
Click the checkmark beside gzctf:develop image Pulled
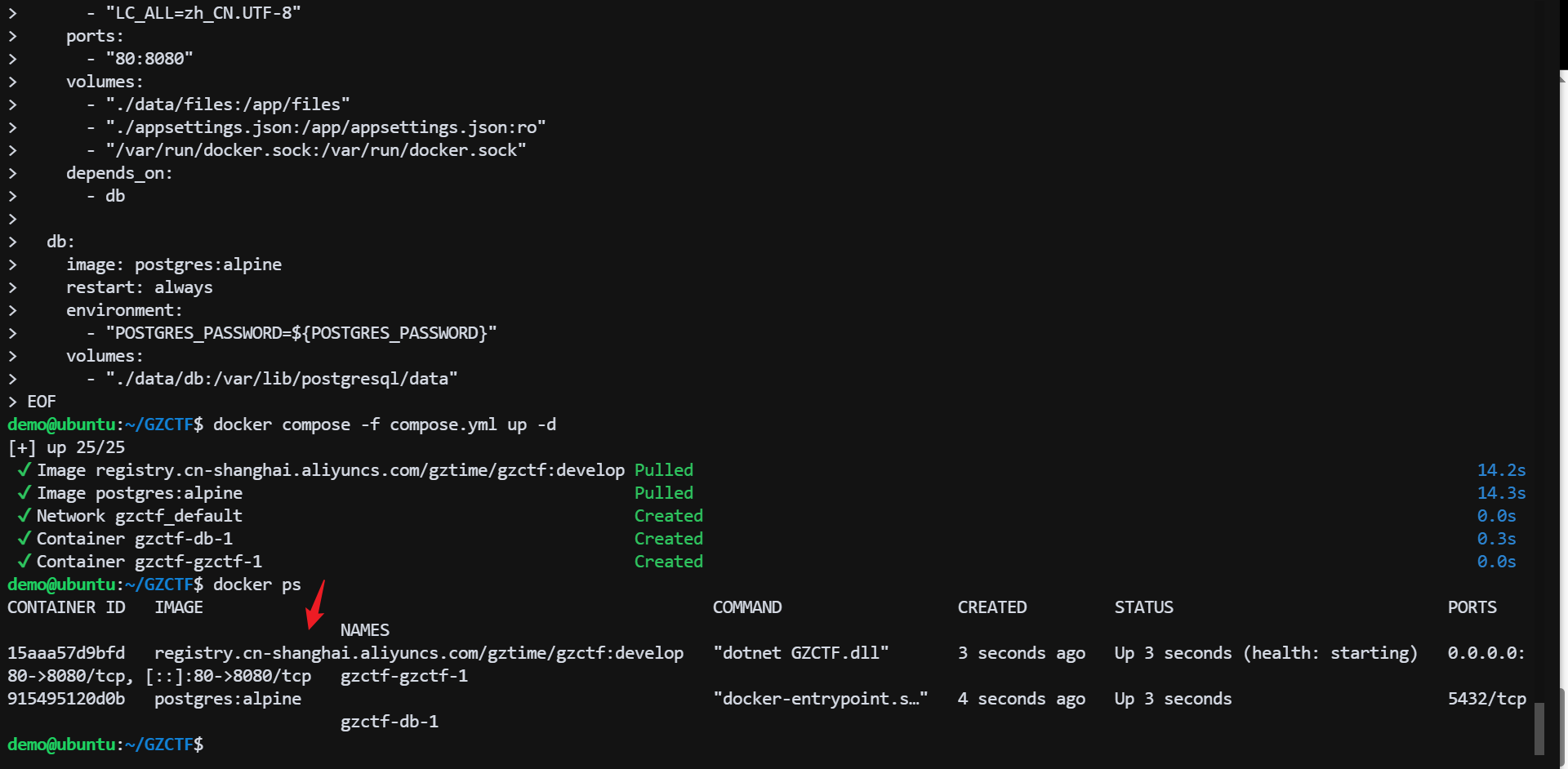point(24,470)
